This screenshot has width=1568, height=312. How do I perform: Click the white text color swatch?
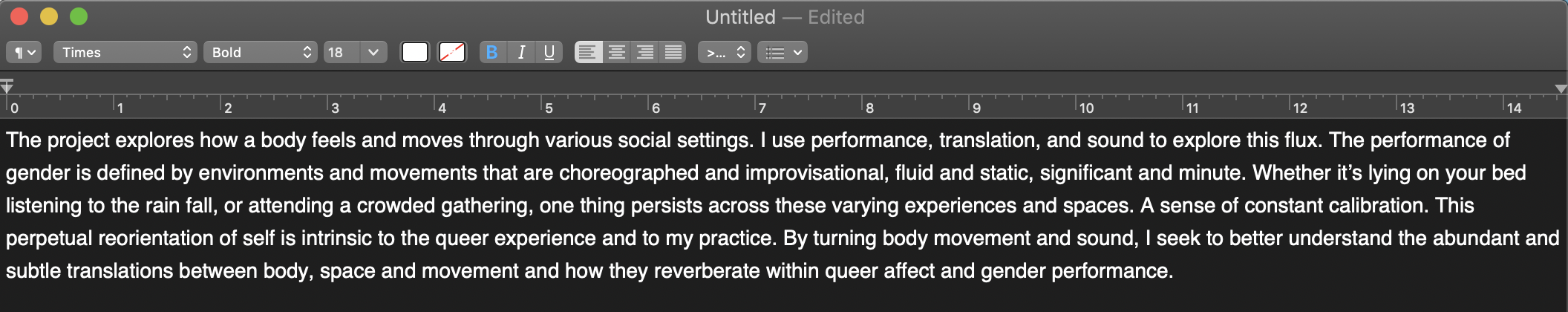[x=415, y=52]
